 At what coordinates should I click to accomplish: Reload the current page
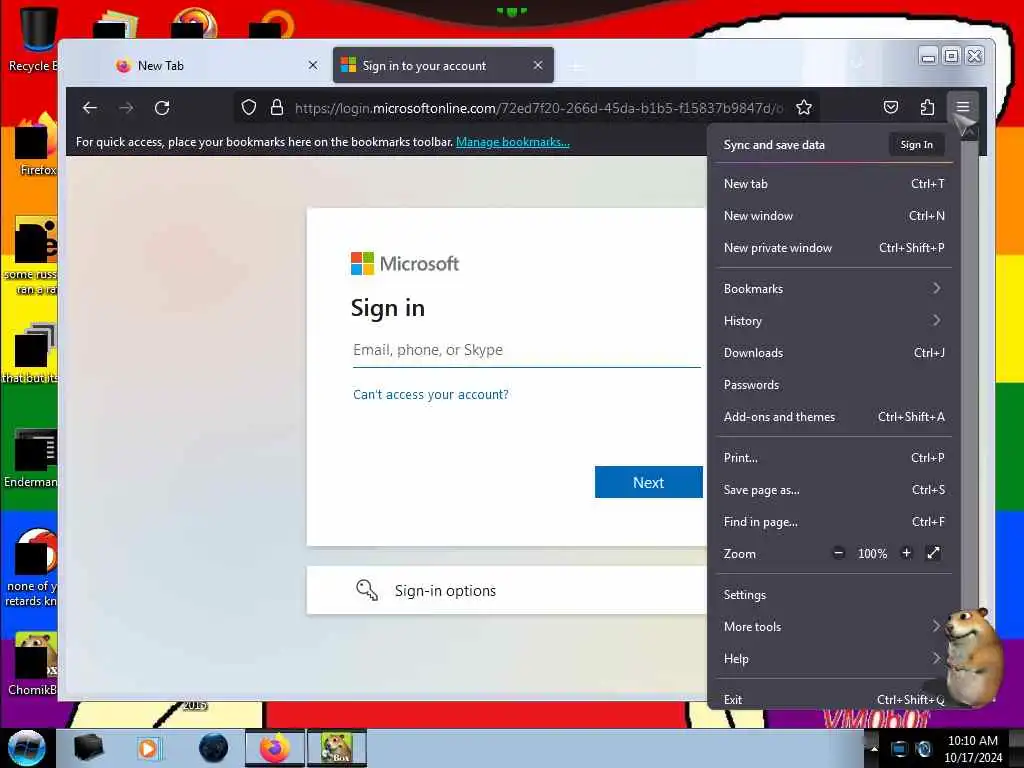click(163, 108)
